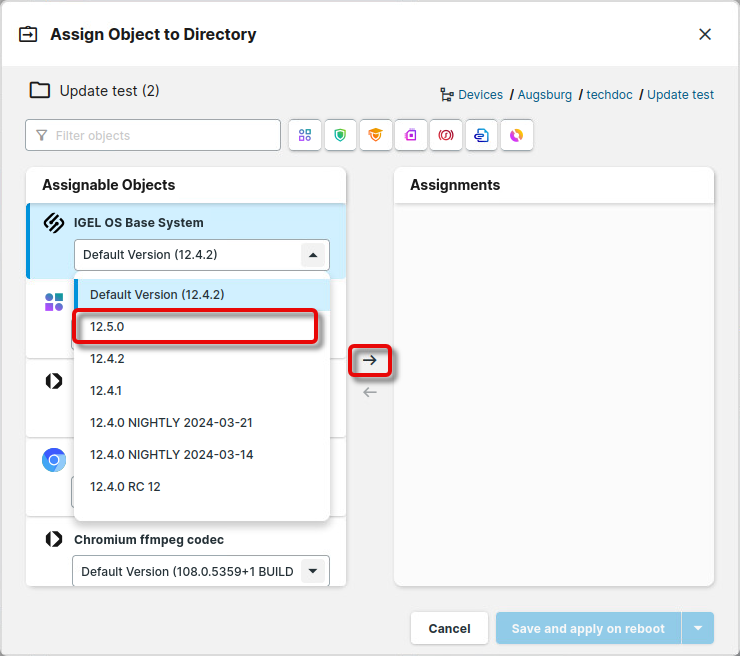Click the IGEL OS Base System logo
Screen dimensions: 740x656
point(54,223)
